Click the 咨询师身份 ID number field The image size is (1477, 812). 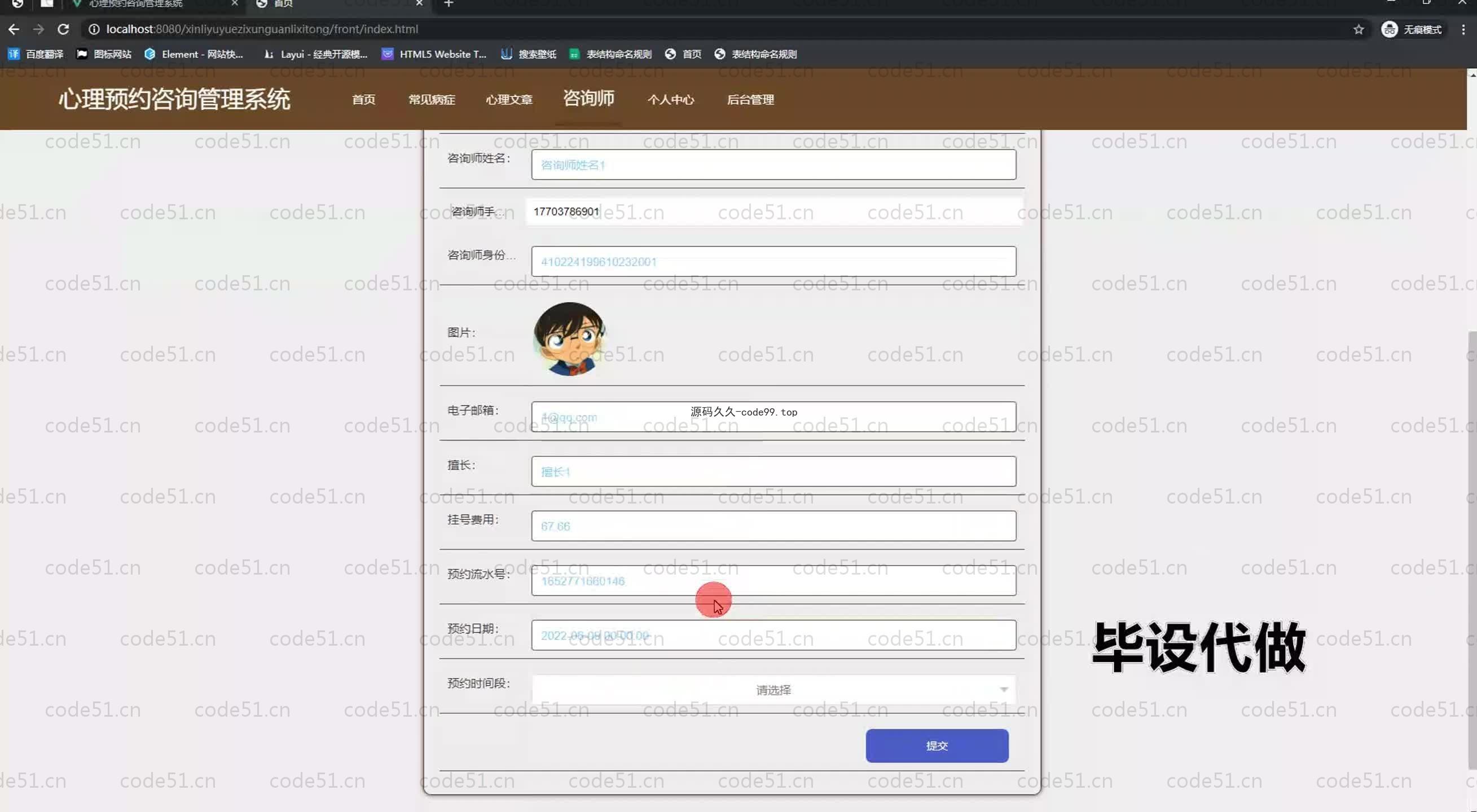click(773, 261)
